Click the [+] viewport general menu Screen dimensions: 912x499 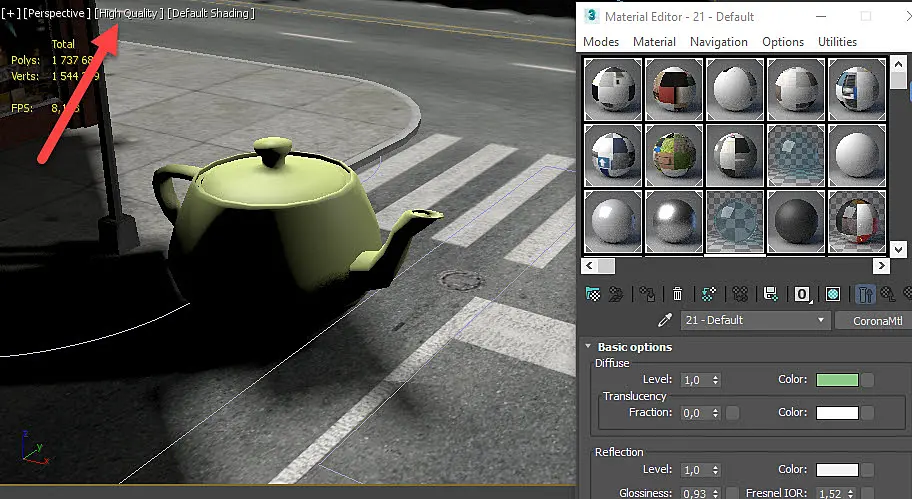coord(10,13)
